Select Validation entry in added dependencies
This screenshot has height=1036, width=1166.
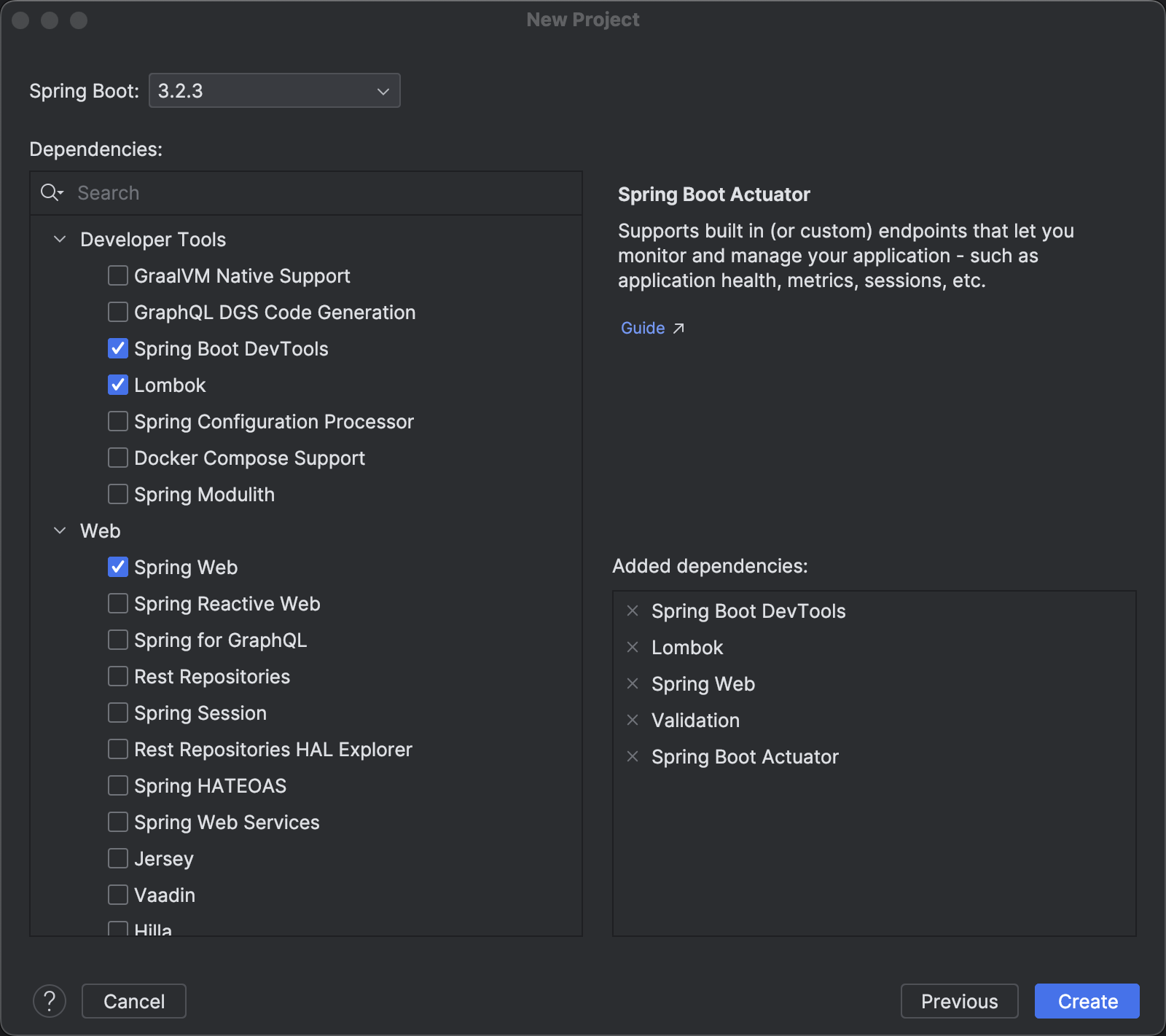(x=695, y=721)
